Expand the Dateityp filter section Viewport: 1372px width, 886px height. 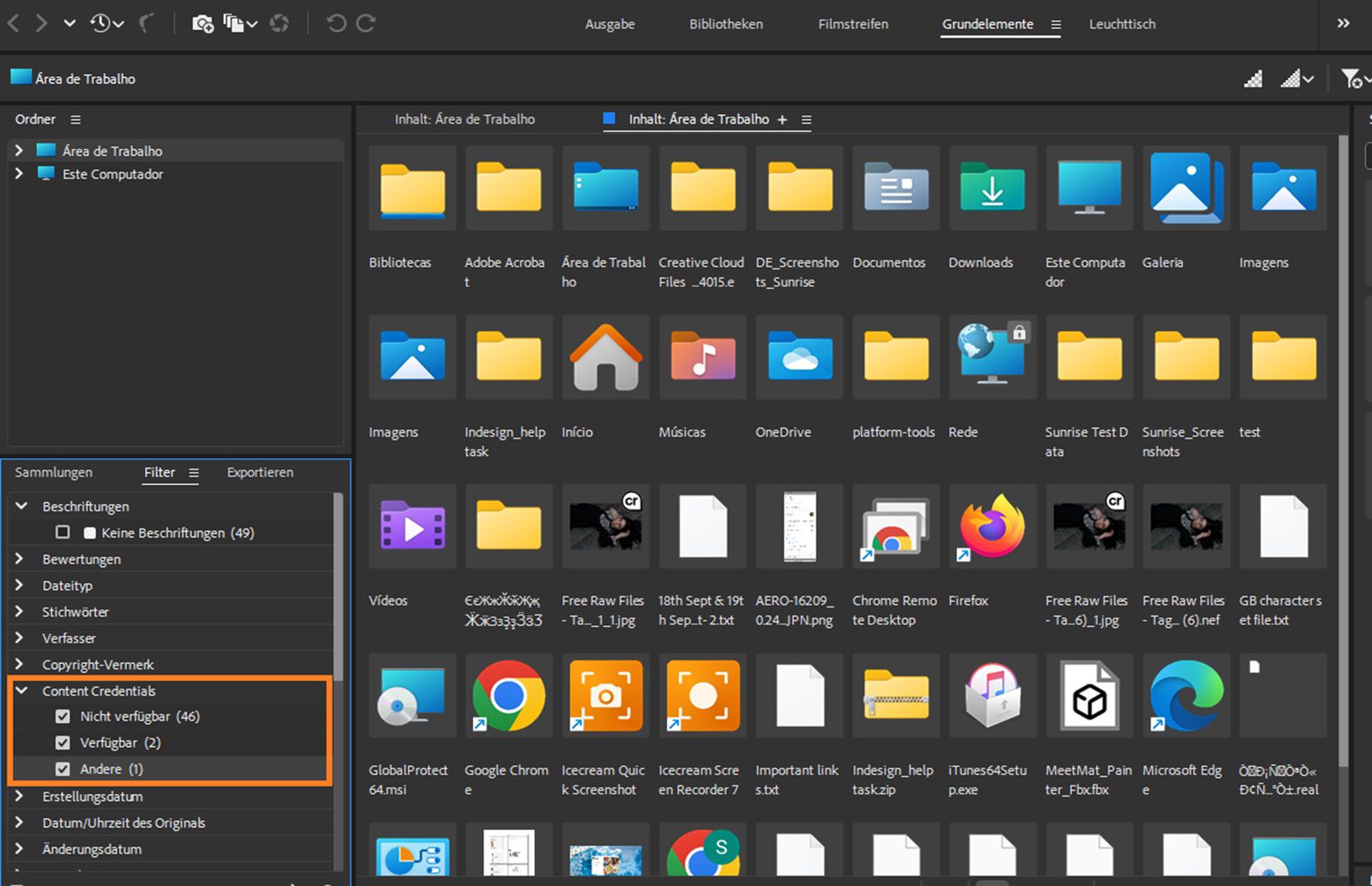coord(20,586)
